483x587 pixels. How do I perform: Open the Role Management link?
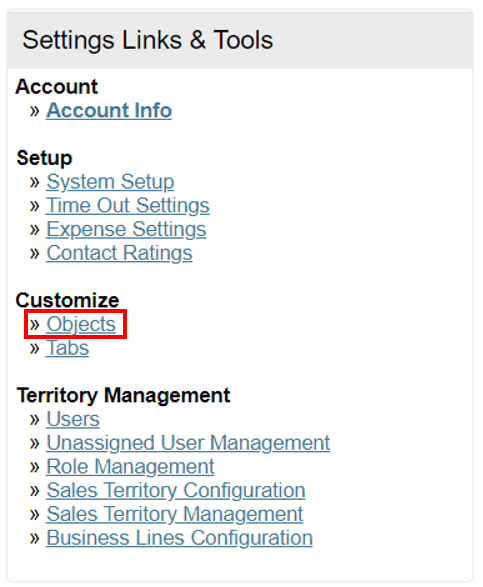[x=130, y=466]
